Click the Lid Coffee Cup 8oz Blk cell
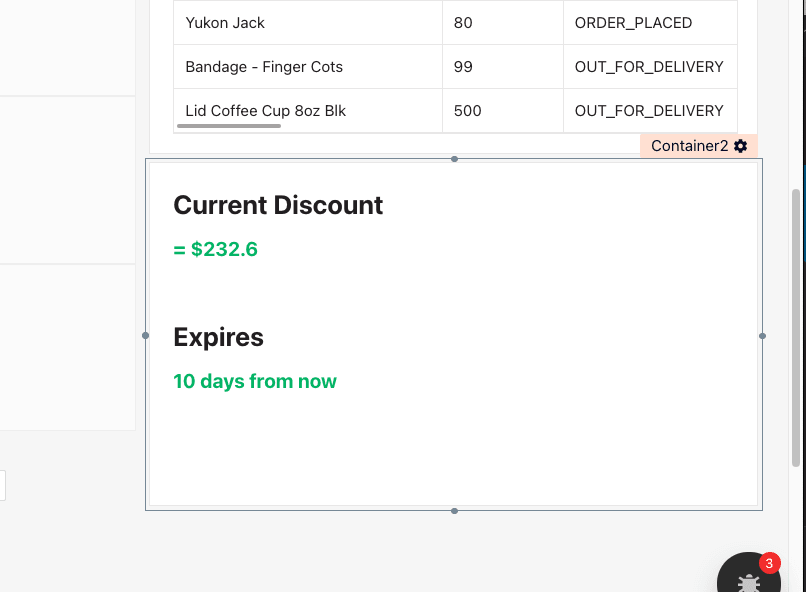 coord(265,110)
